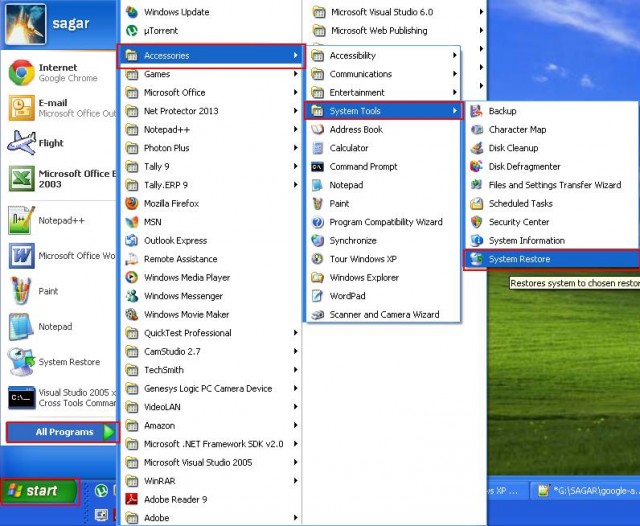Image resolution: width=640 pixels, height=526 pixels.
Task: Expand the Games submenu arrow
Action: point(296,74)
